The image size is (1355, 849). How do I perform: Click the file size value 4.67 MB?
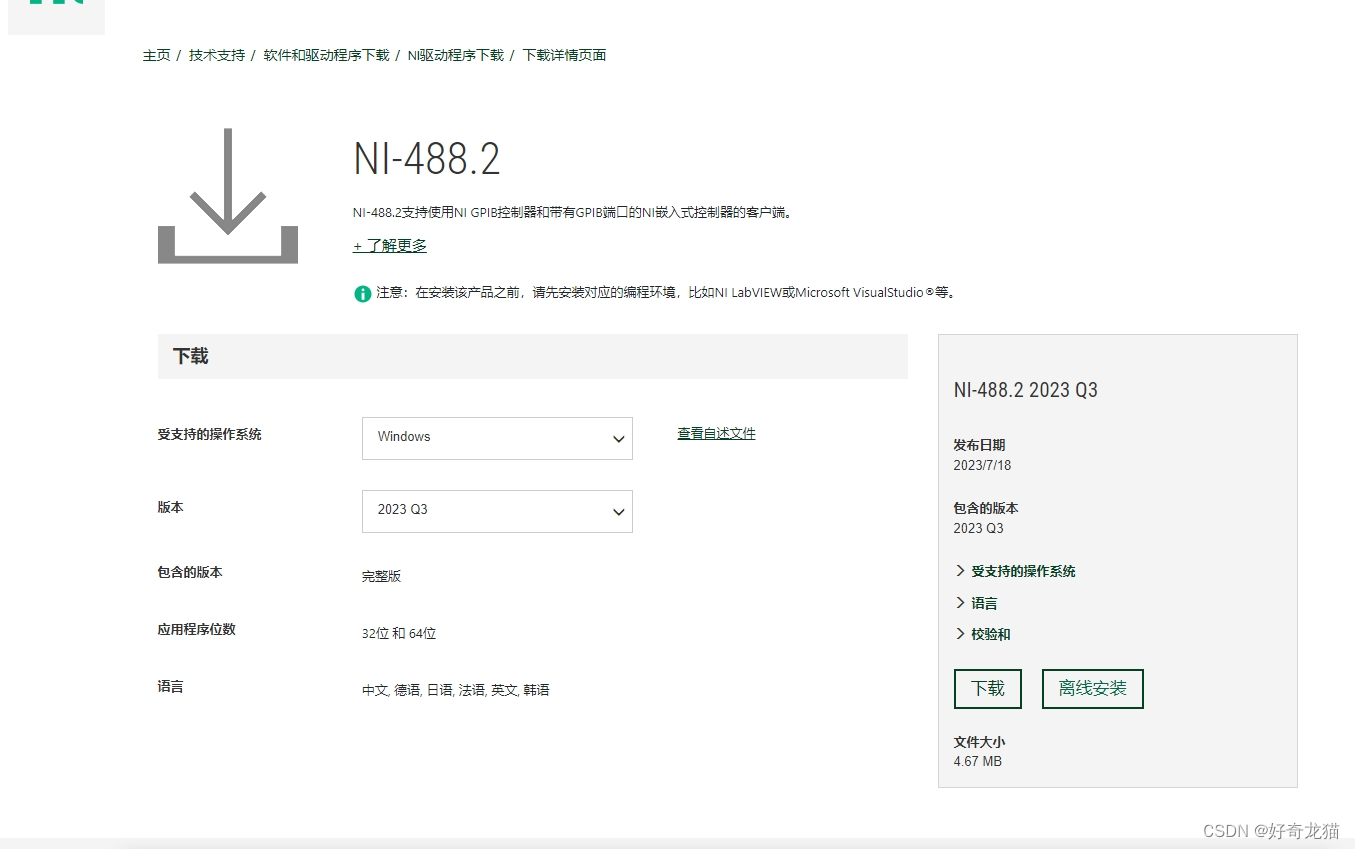[x=978, y=761]
